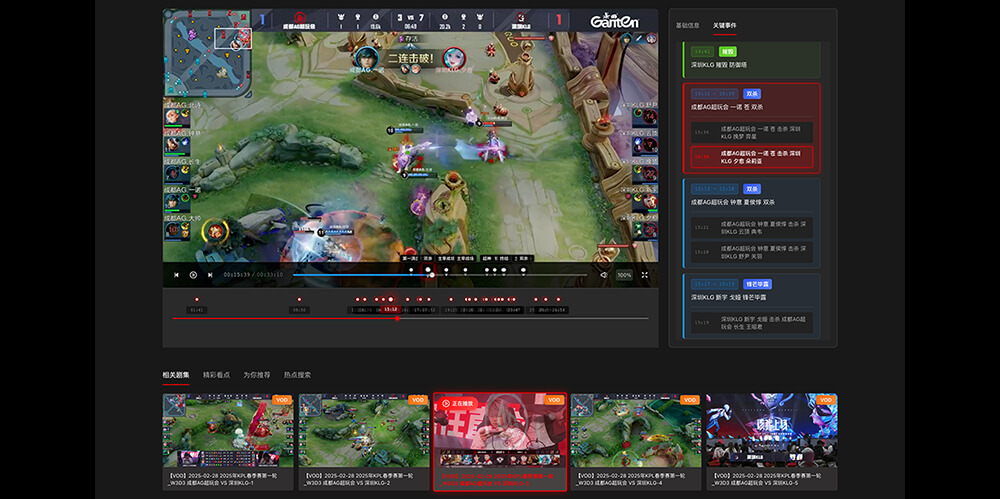Click the 01:41 timeline event marker
Screen dimensions: 1000x499
click(197, 300)
